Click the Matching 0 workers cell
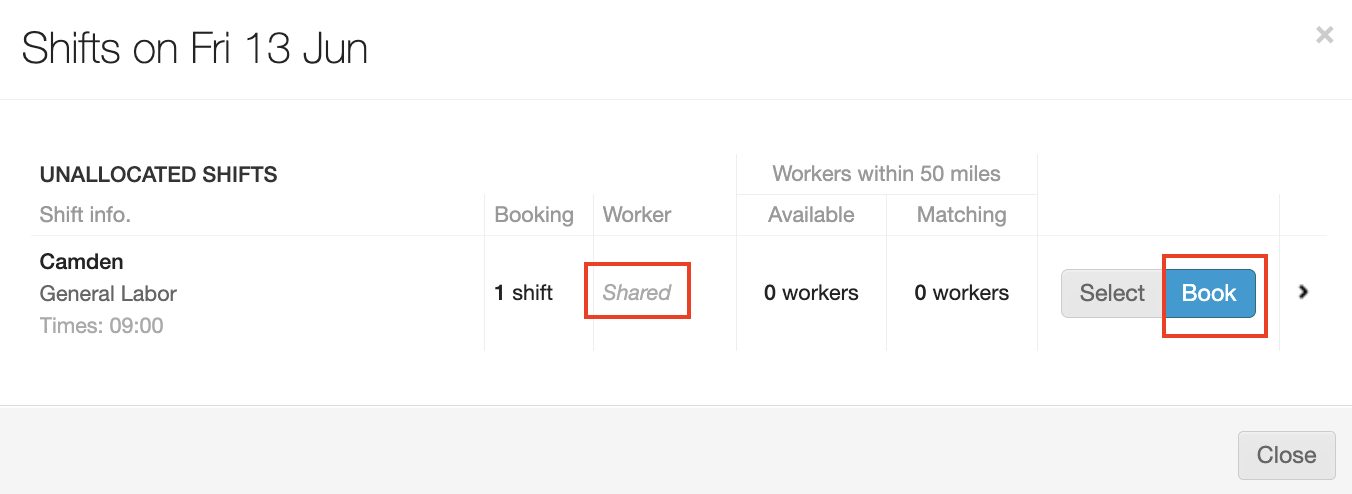 961,293
